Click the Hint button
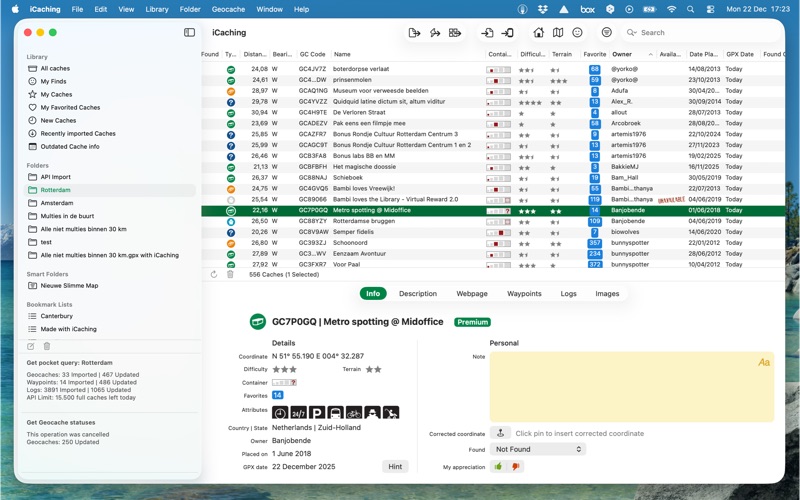The height and width of the screenshot is (500, 800). tap(395, 466)
